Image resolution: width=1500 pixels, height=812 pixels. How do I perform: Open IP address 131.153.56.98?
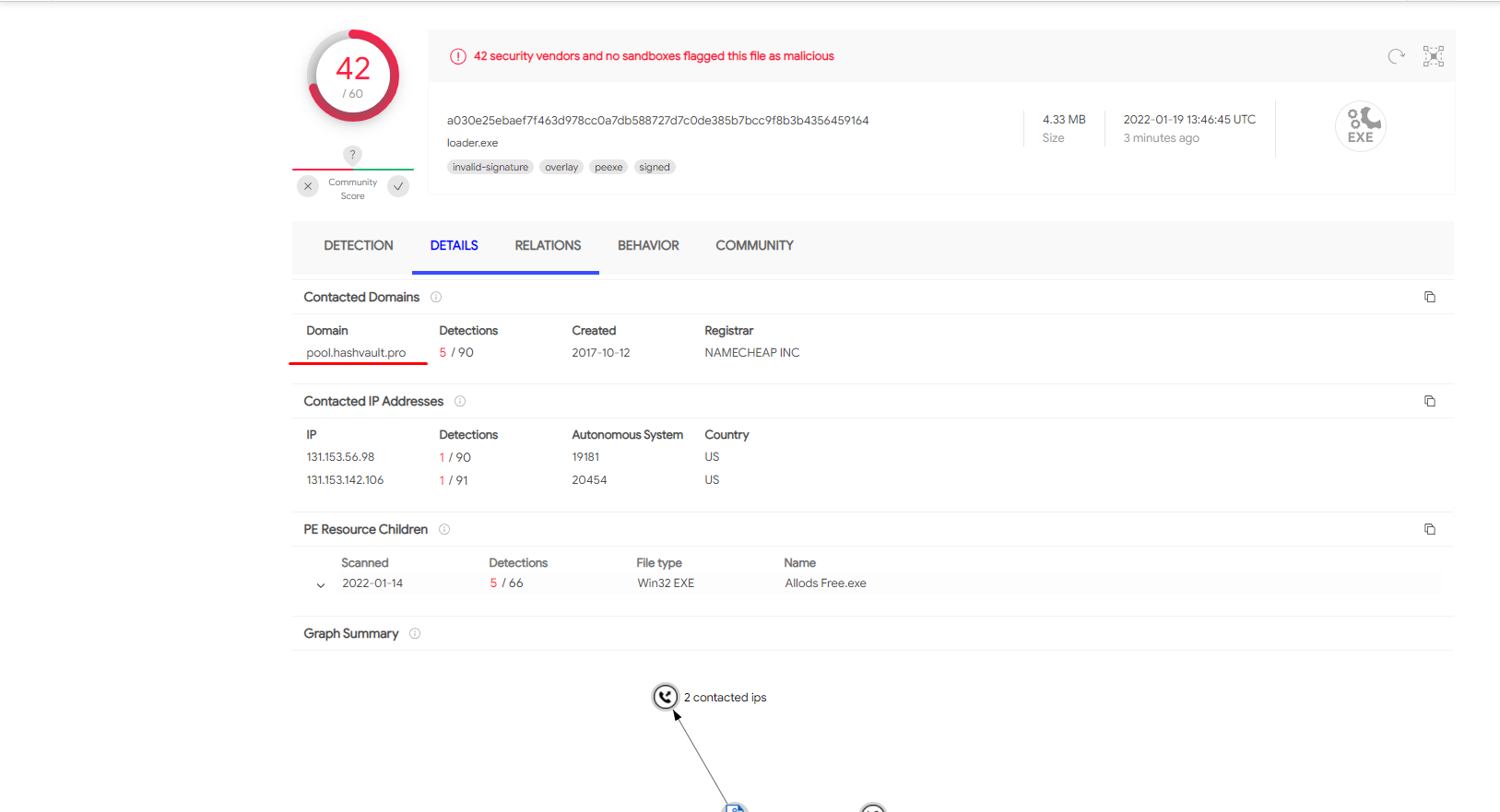tap(340, 457)
